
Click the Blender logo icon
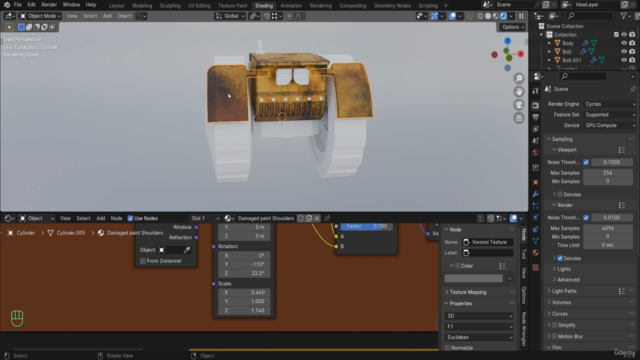[x=6, y=5]
